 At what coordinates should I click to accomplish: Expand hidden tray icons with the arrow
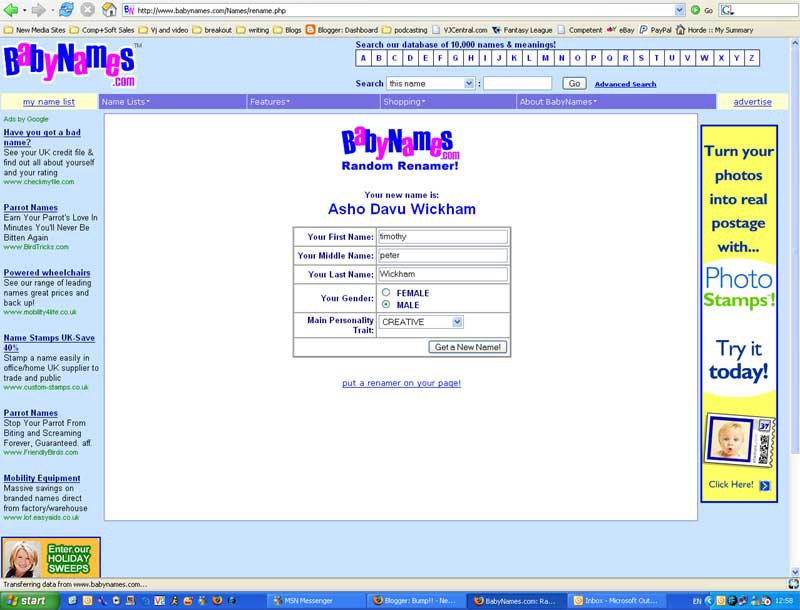click(709, 601)
